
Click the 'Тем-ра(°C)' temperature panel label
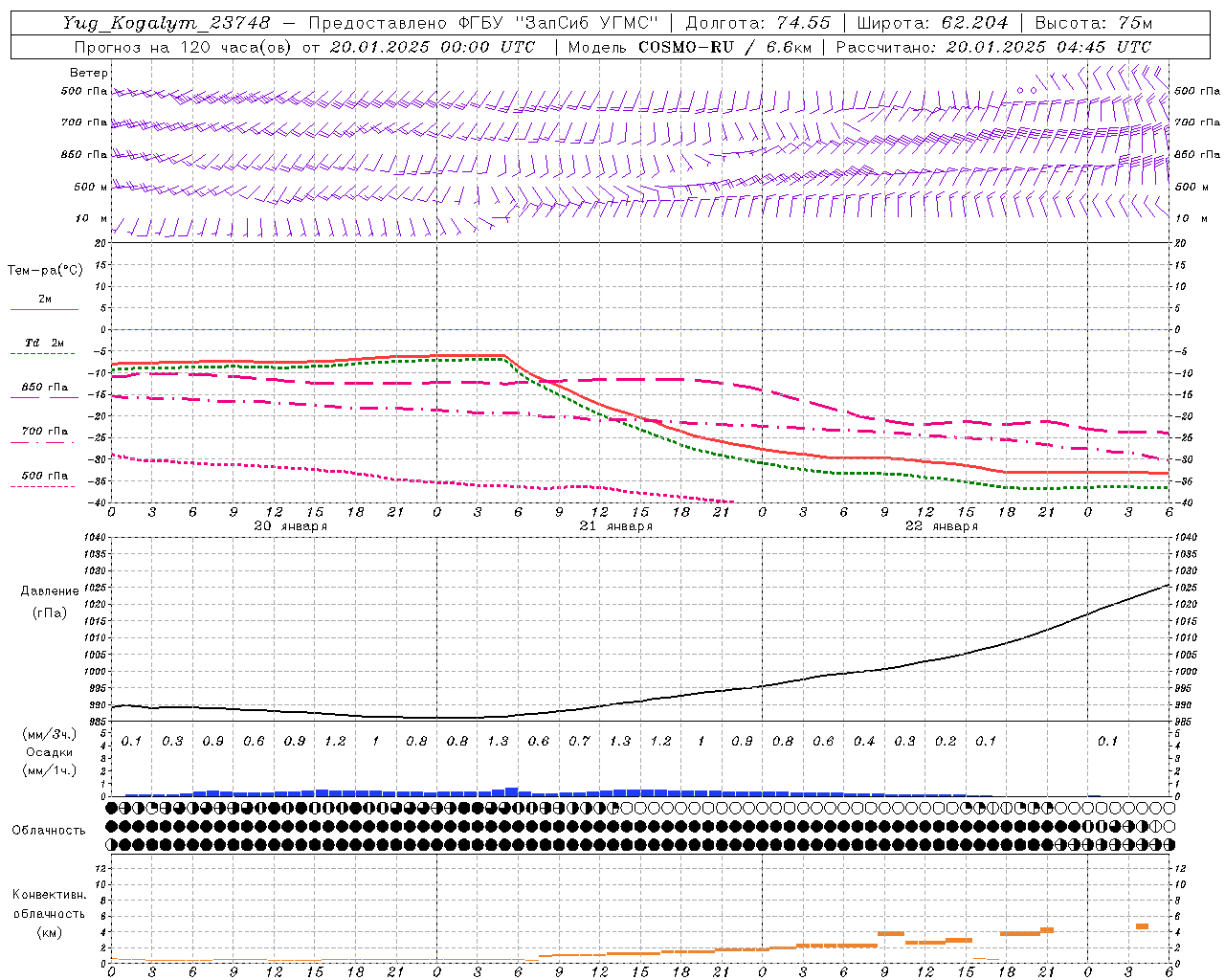point(45,271)
